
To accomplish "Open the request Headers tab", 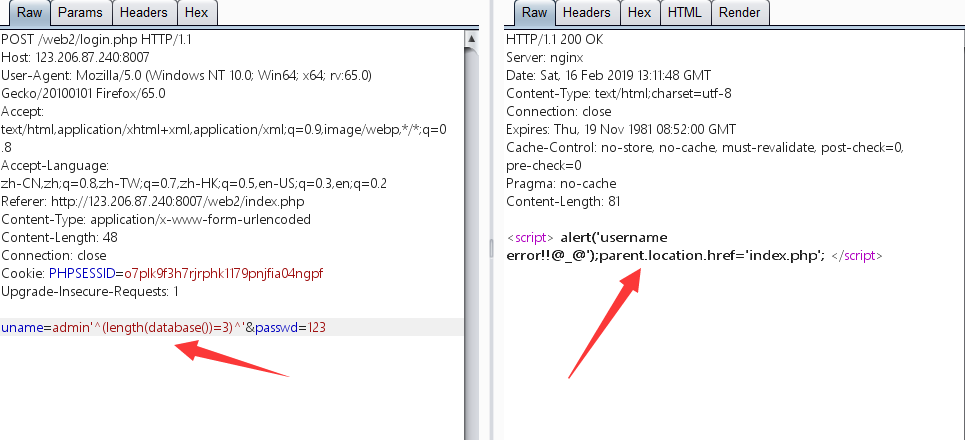I will click(143, 12).
